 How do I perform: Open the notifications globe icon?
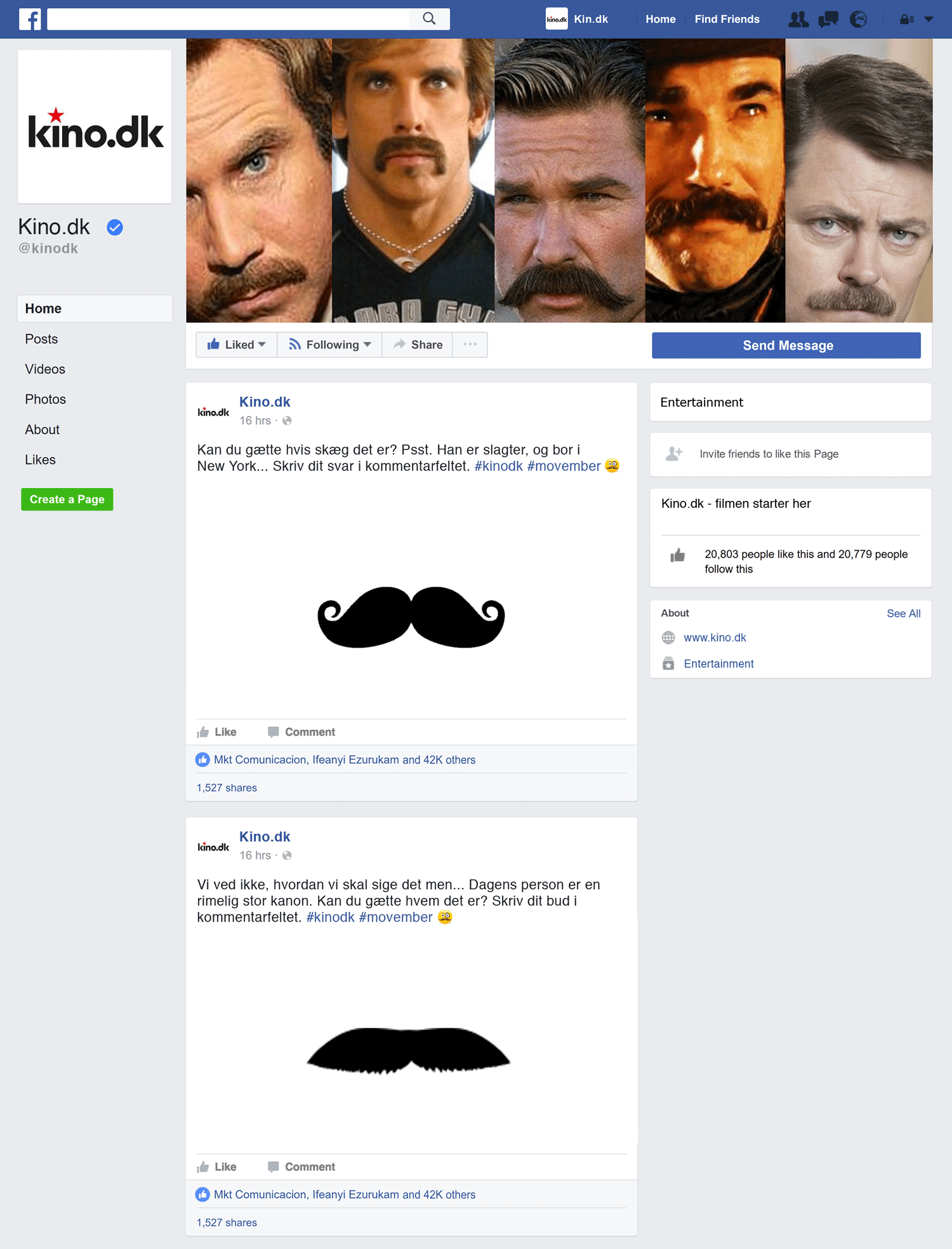(859, 20)
